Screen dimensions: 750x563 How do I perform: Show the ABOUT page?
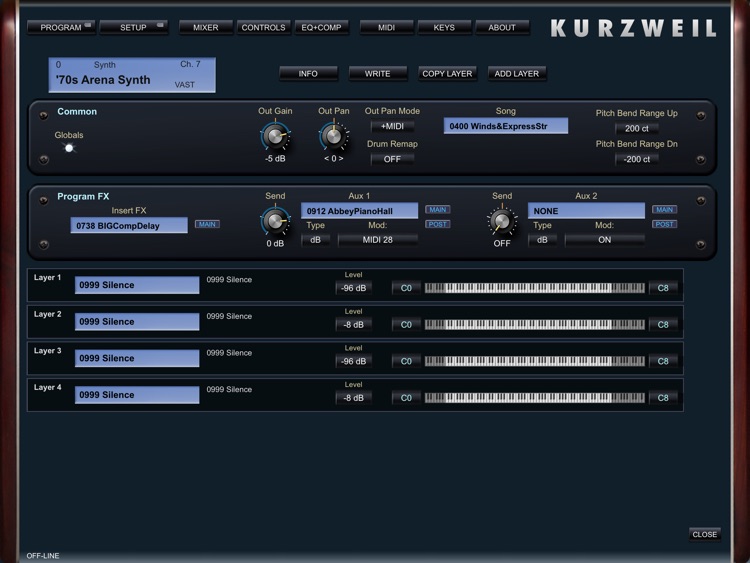point(502,27)
